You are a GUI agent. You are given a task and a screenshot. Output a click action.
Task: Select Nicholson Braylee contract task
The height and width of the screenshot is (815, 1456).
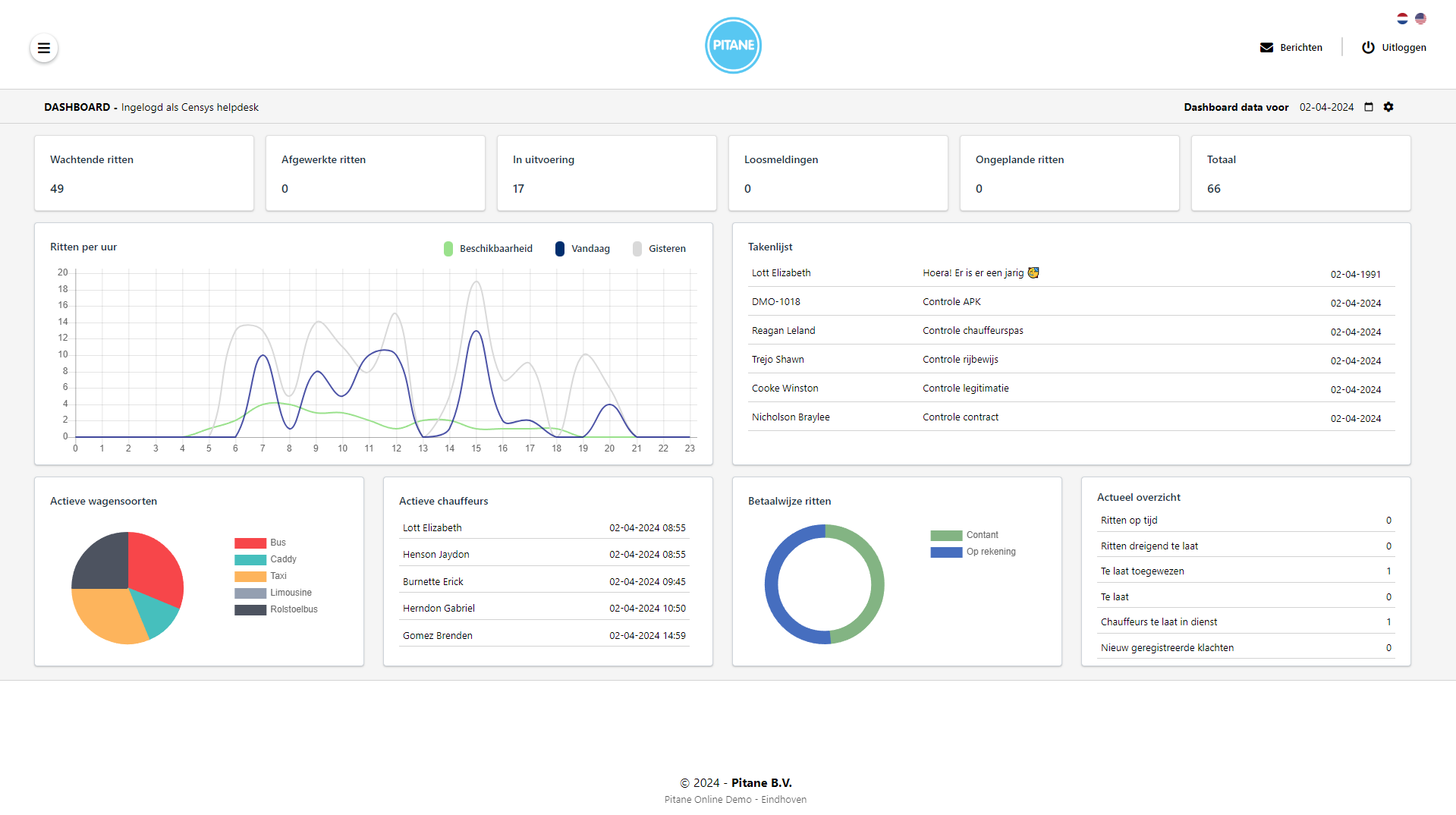click(1071, 417)
